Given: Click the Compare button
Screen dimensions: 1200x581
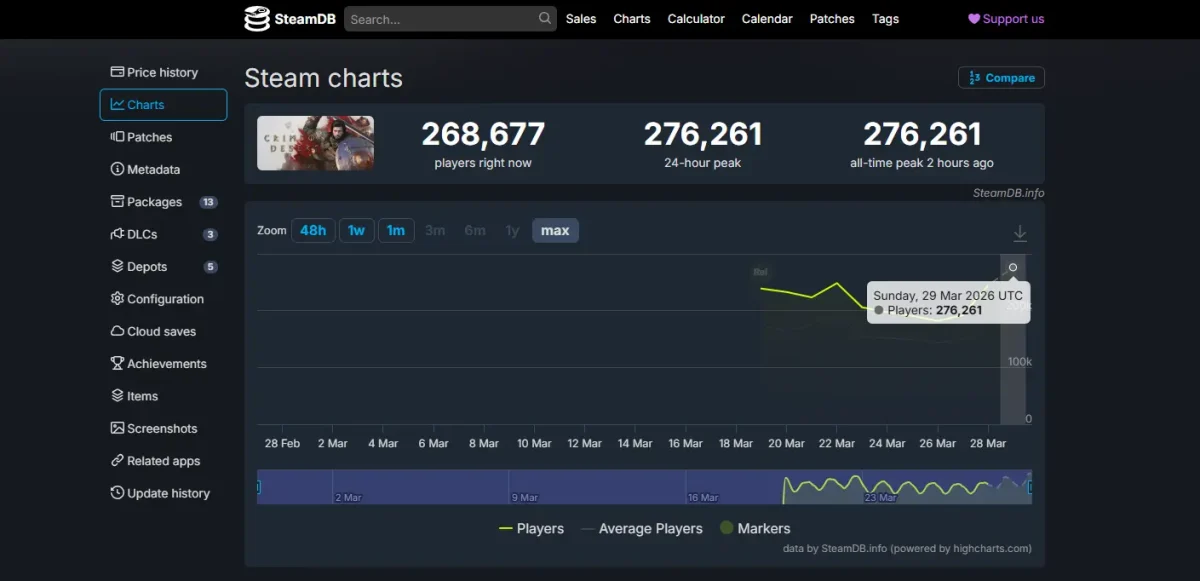Looking at the screenshot, I should pyautogui.click(x=1001, y=77).
